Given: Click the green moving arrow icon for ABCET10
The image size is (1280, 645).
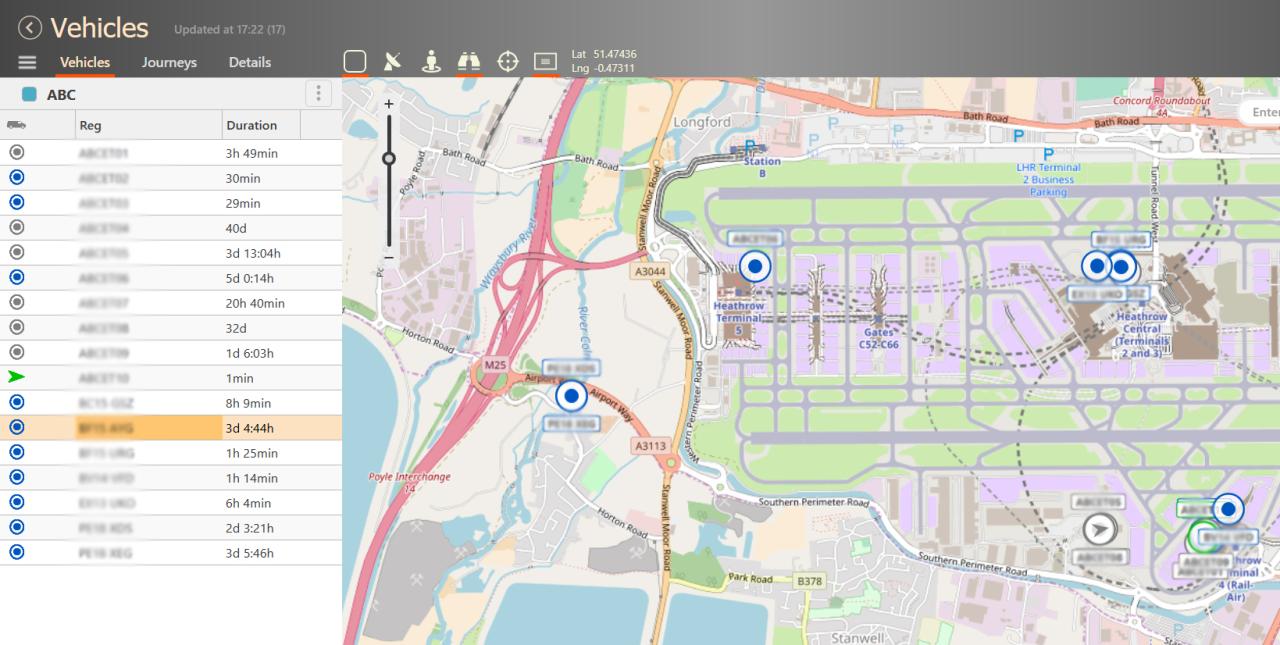Looking at the screenshot, I should point(16,377).
